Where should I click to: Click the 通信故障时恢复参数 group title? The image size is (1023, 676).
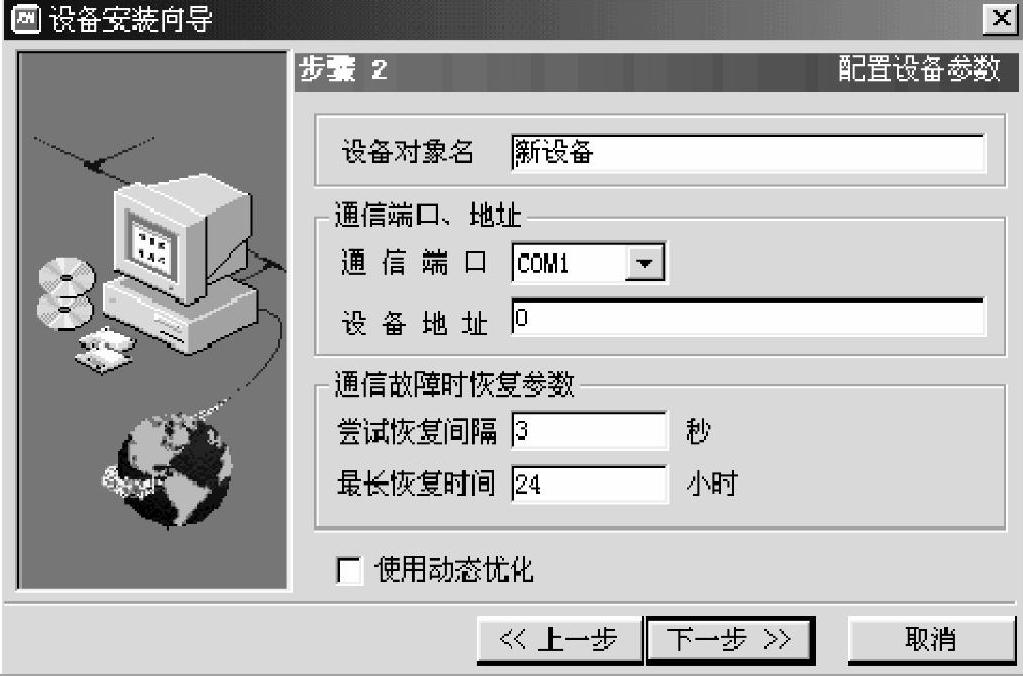point(454,384)
